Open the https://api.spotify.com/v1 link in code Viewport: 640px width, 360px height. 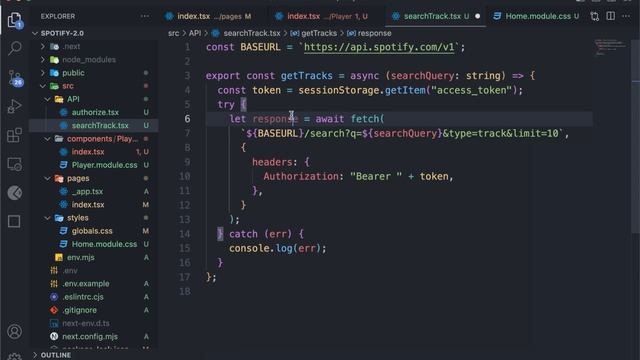tap(379, 47)
